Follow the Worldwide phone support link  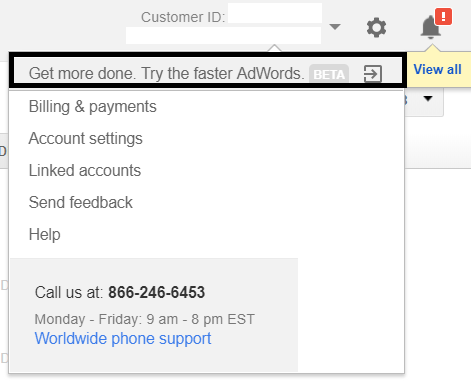tap(123, 339)
